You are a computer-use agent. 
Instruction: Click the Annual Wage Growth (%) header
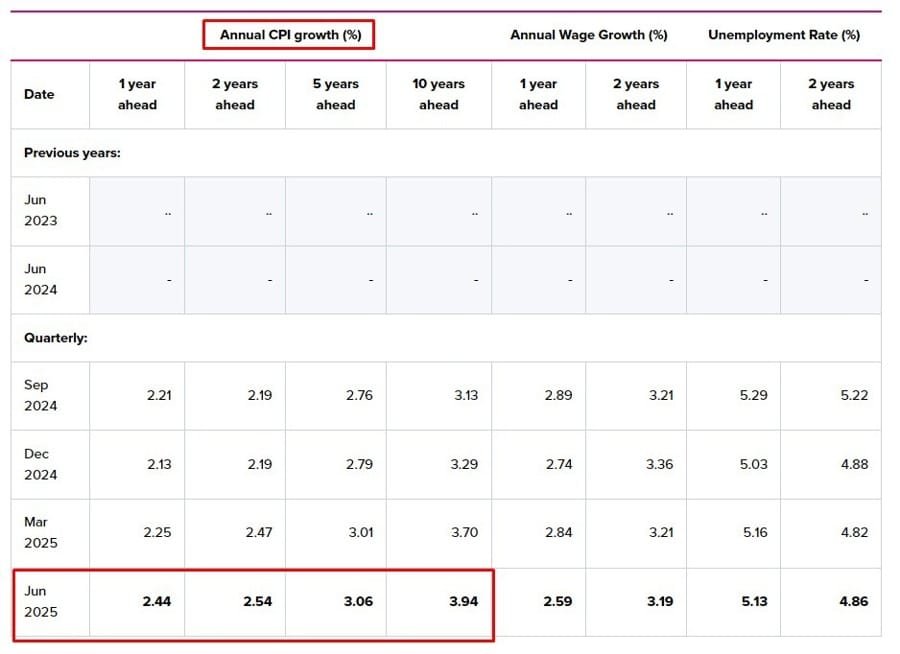pyautogui.click(x=588, y=35)
